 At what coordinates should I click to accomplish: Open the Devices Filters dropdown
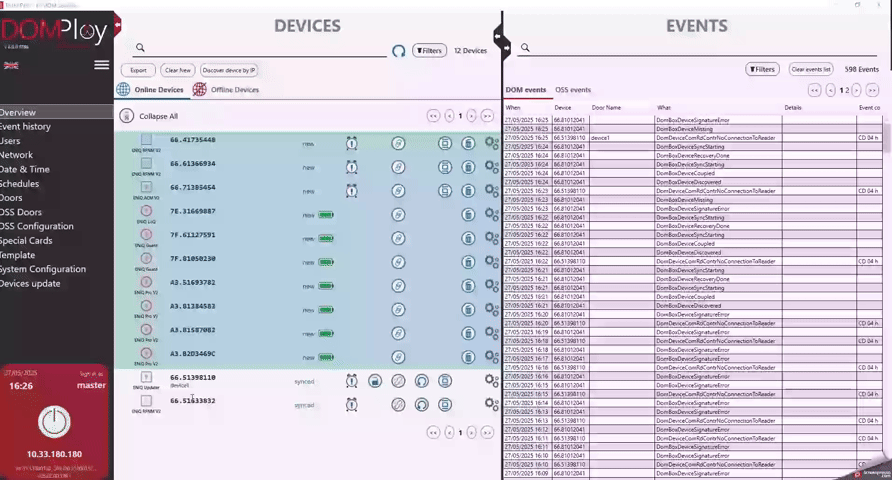[429, 51]
